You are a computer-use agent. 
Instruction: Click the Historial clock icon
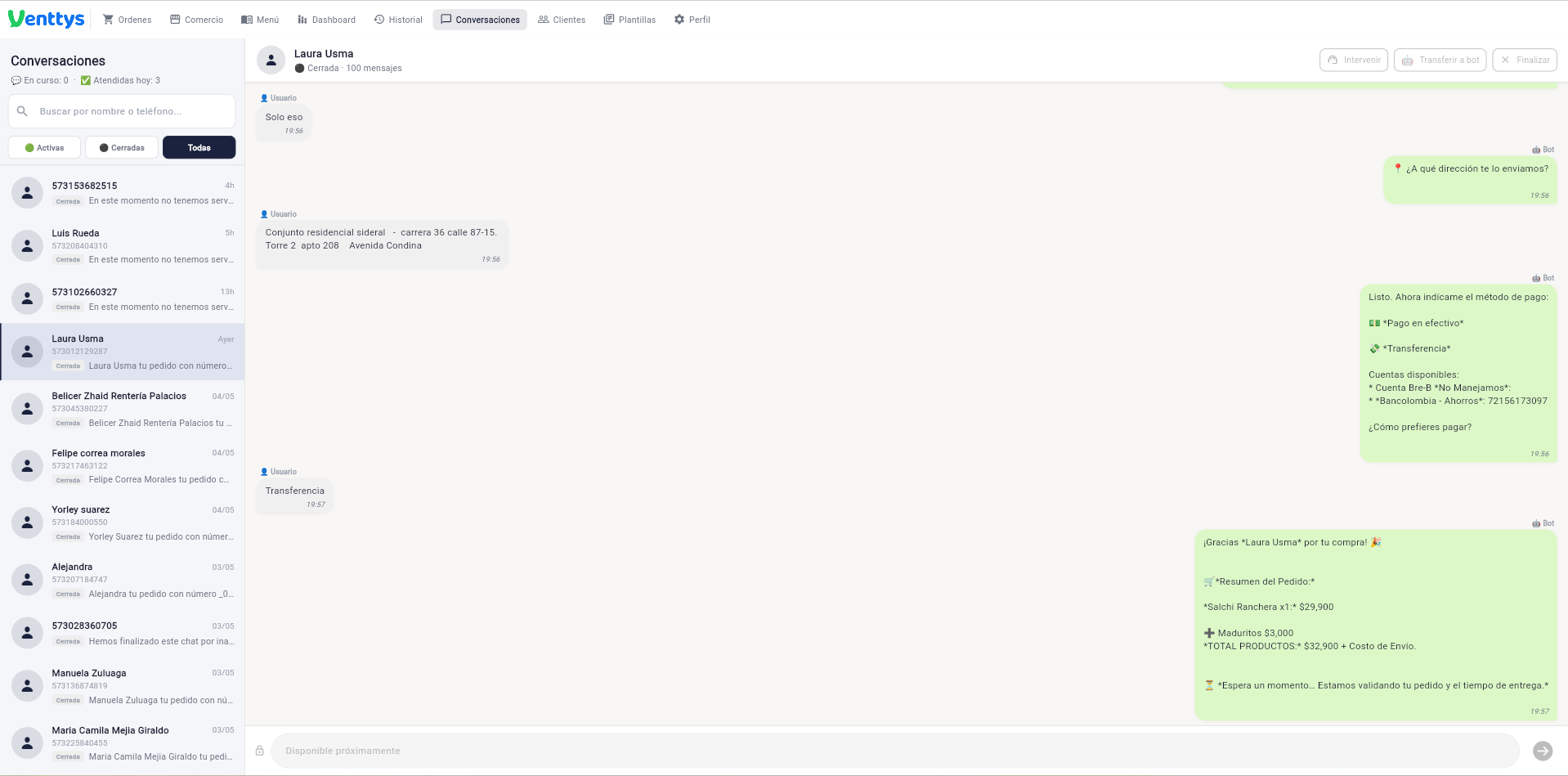click(379, 20)
